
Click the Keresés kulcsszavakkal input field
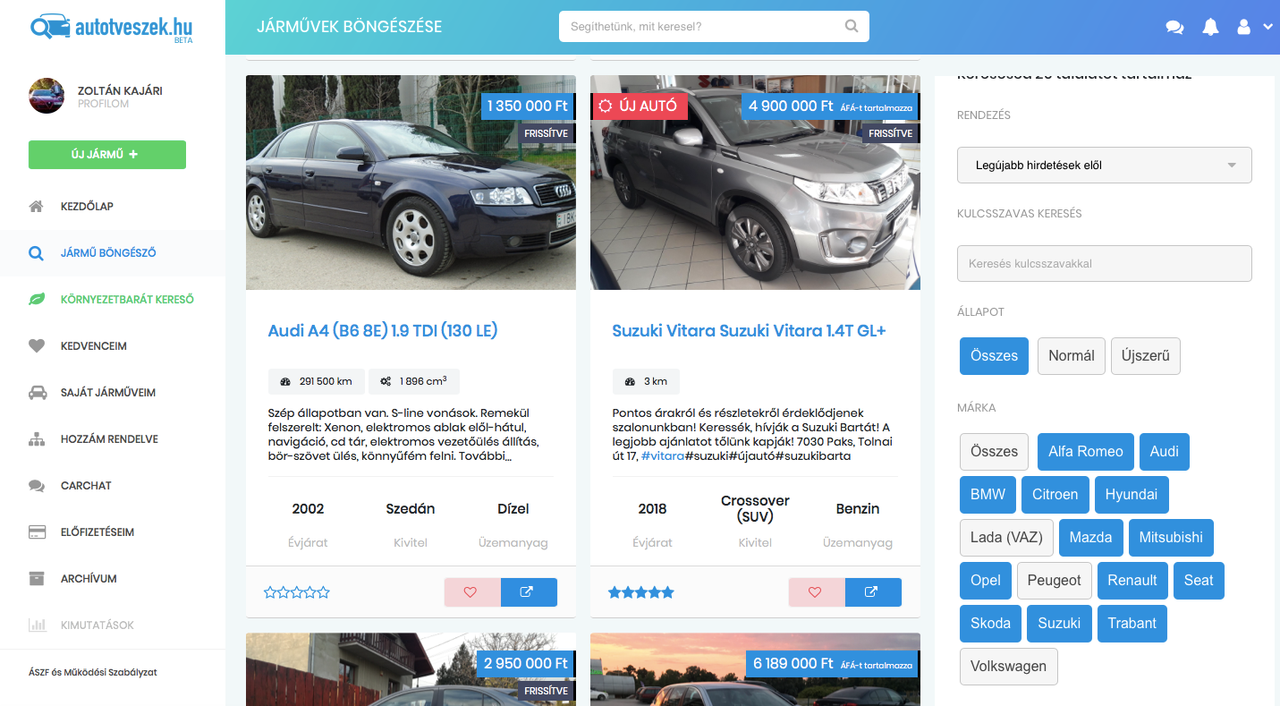[x=1104, y=263]
